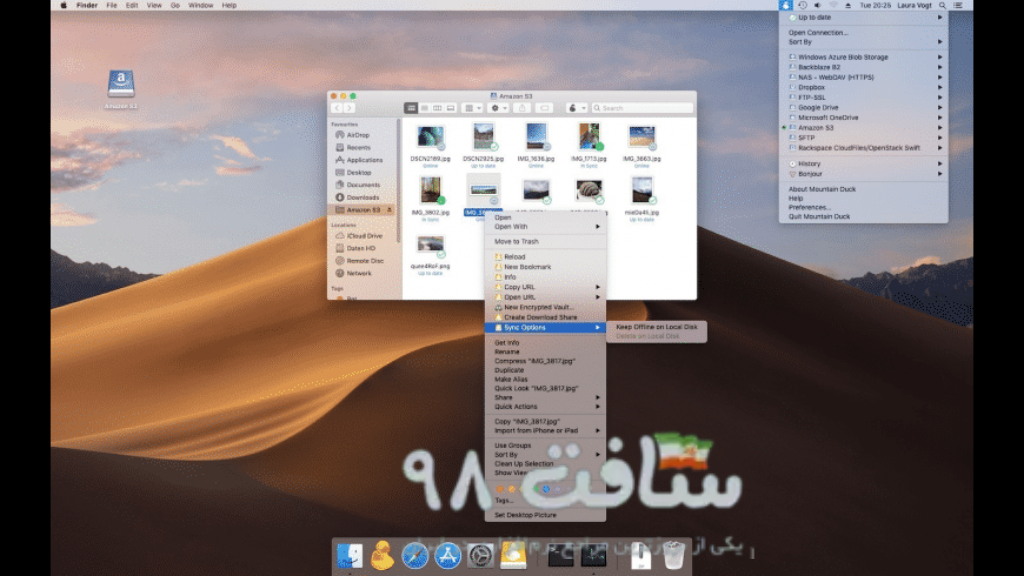Screen dimensions: 1024x576
Task: Apply the blue tag color
Action: 545,488
